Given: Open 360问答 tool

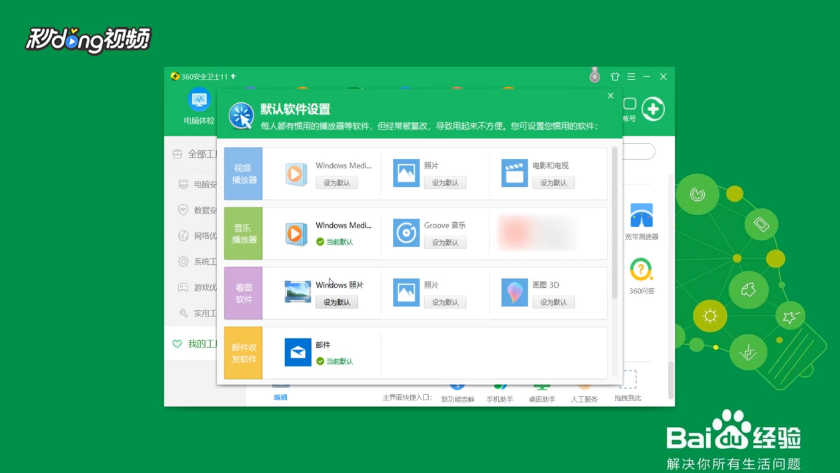Looking at the screenshot, I should point(641,276).
